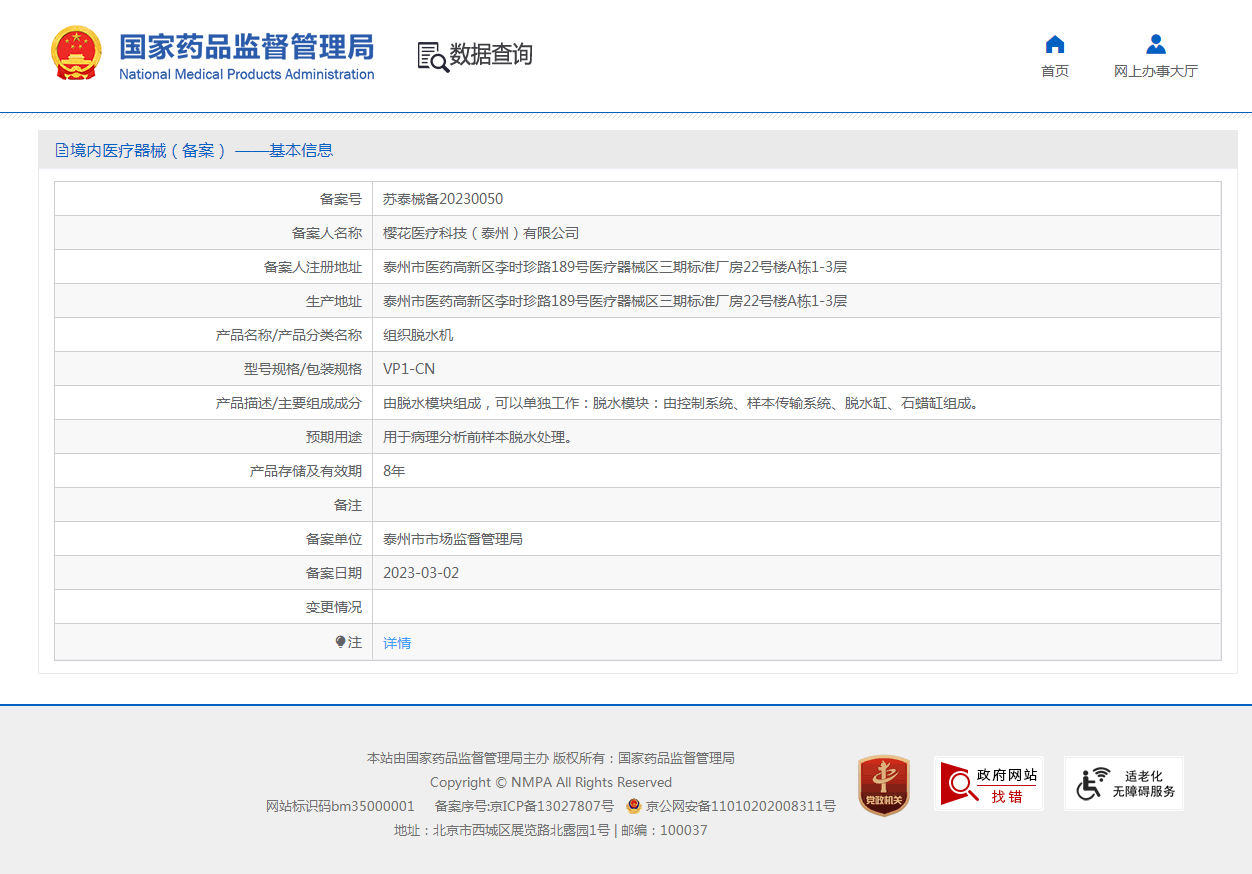Click the 预期用途 row label
Viewport: 1252px width, 874px height.
[x=334, y=437]
